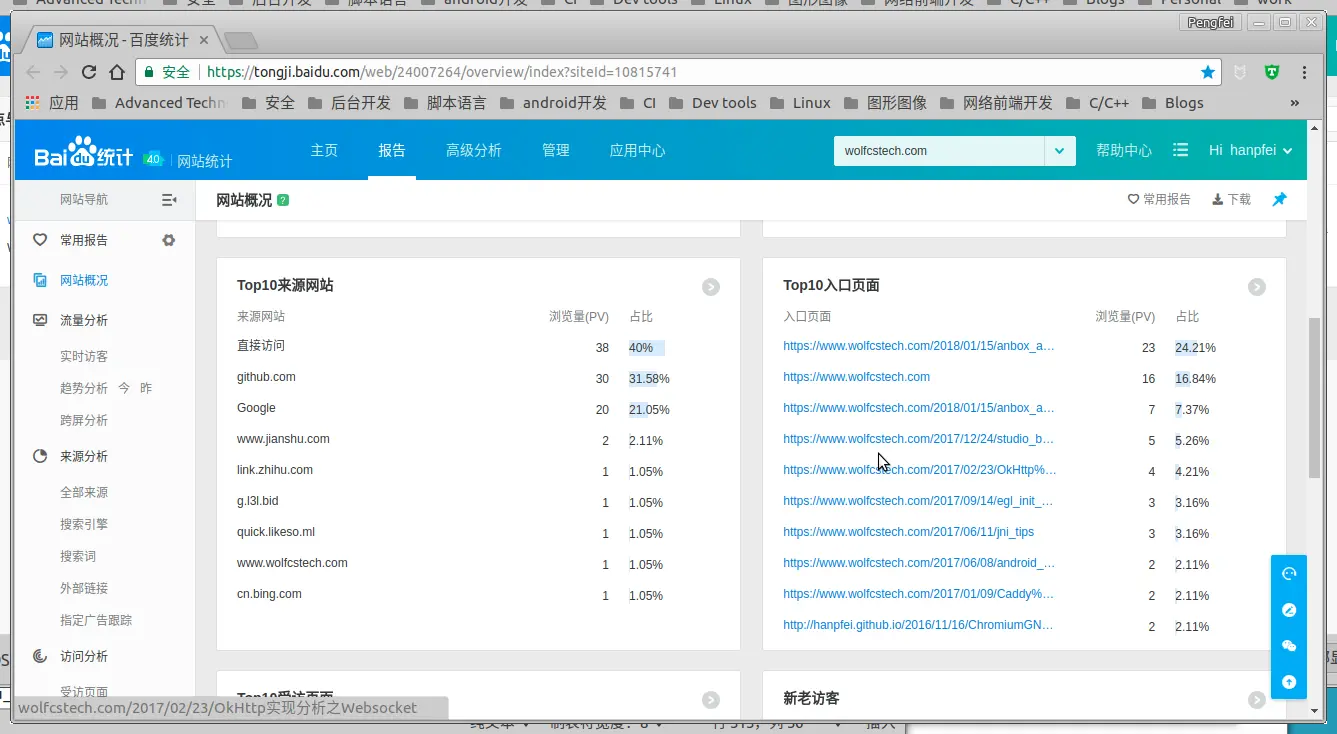This screenshot has height=734, width=1337.
Task: Open the customer service headset icon
Action: click(1289, 574)
